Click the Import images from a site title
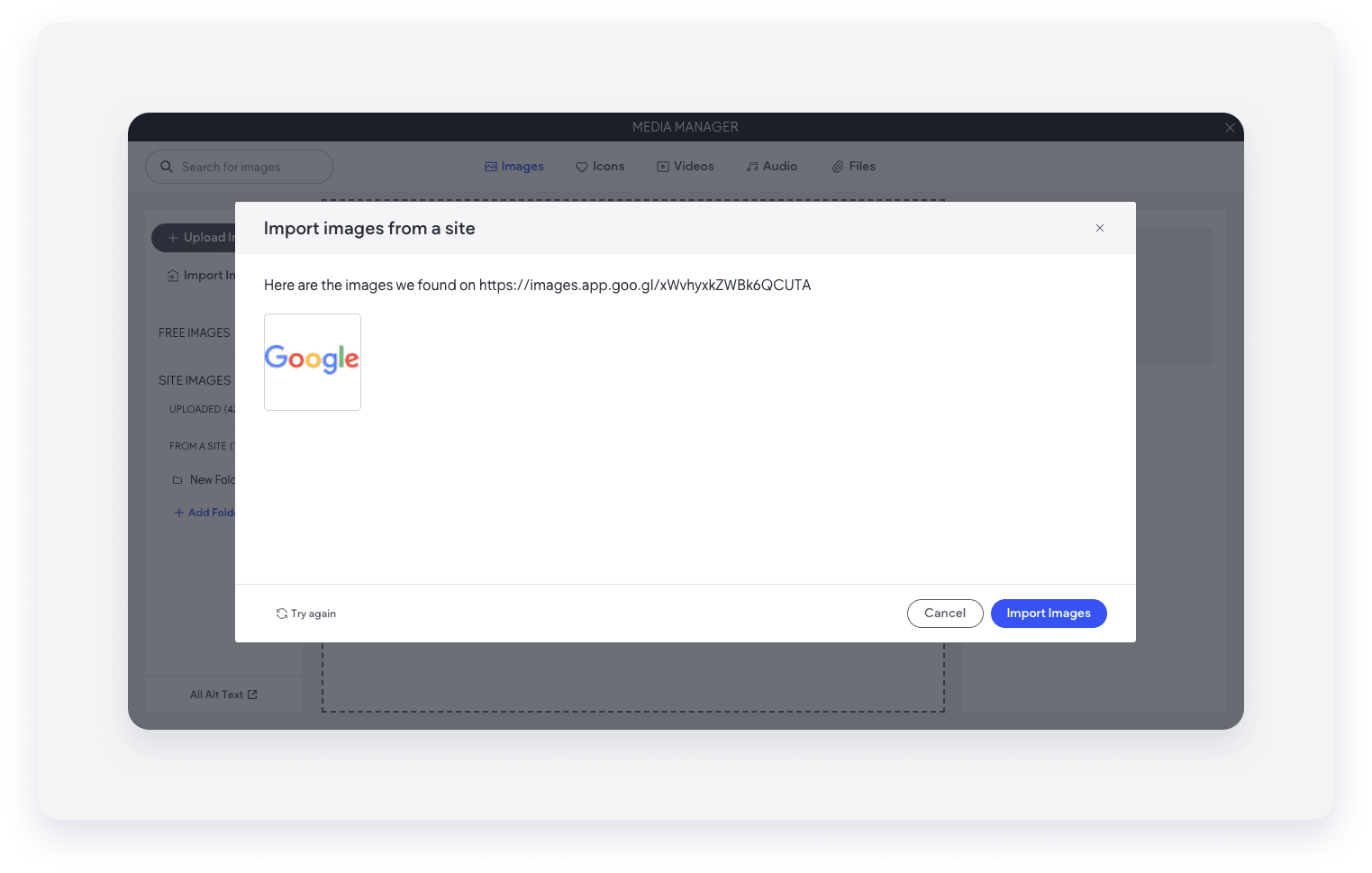Image resolution: width=1372 pixels, height=873 pixels. coord(369,229)
